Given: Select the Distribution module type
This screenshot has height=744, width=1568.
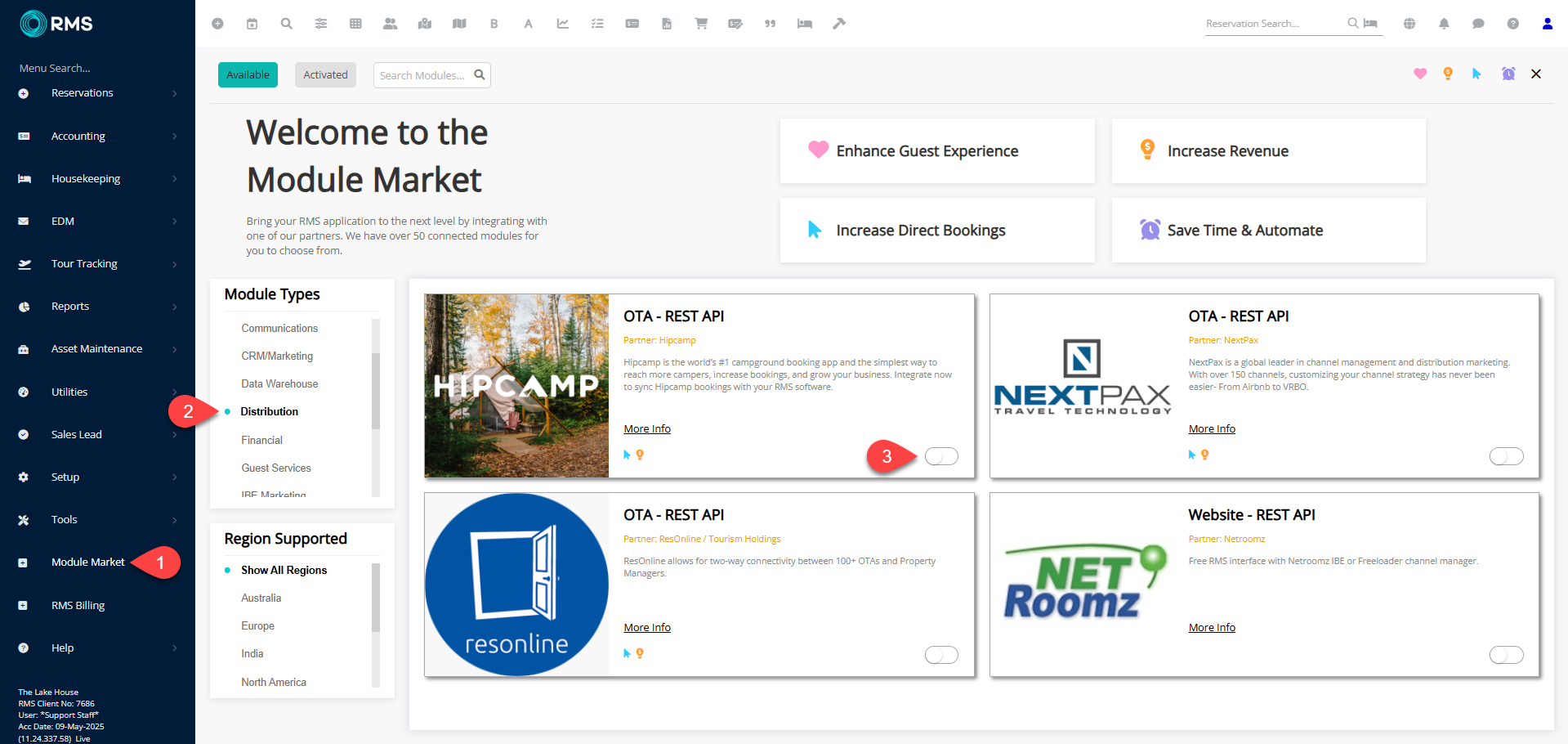Looking at the screenshot, I should (269, 411).
